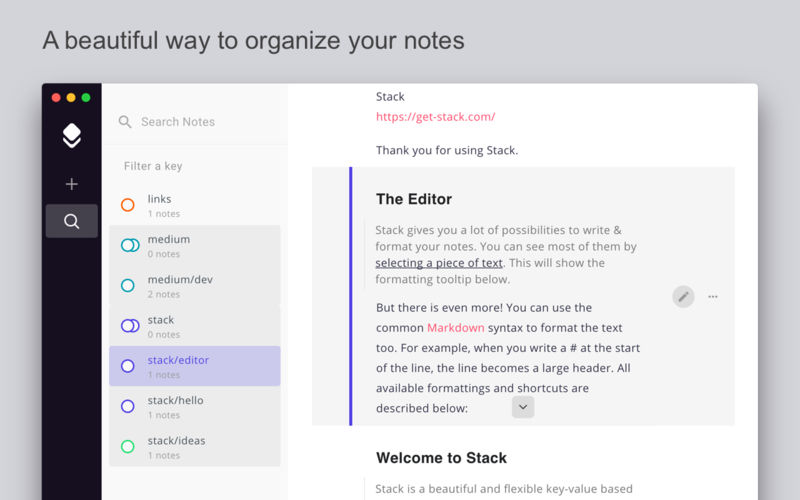This screenshot has height=500, width=800.
Task: Expand the note with the chevron-down button
Action: [x=523, y=407]
